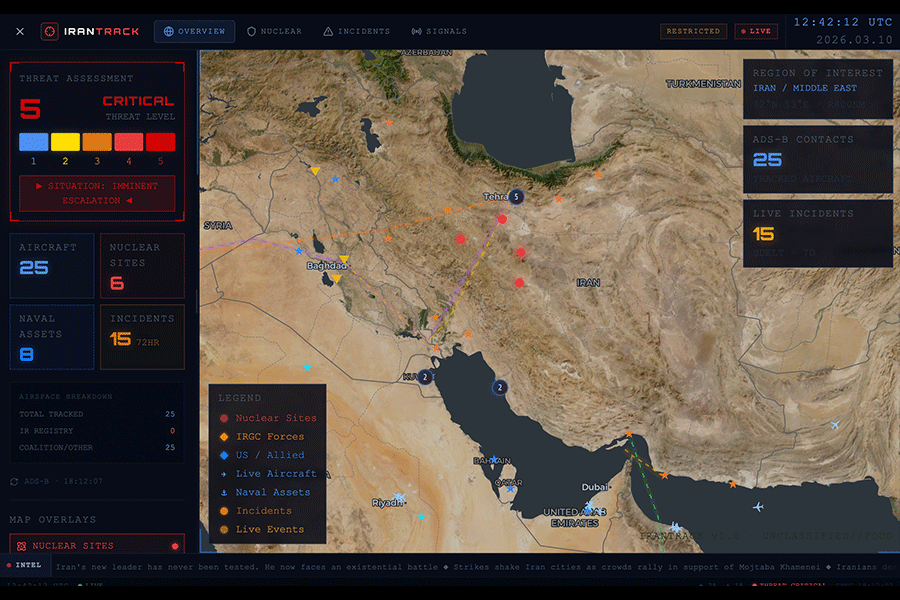
Task: Close the side panel with X
Action: coord(20,31)
